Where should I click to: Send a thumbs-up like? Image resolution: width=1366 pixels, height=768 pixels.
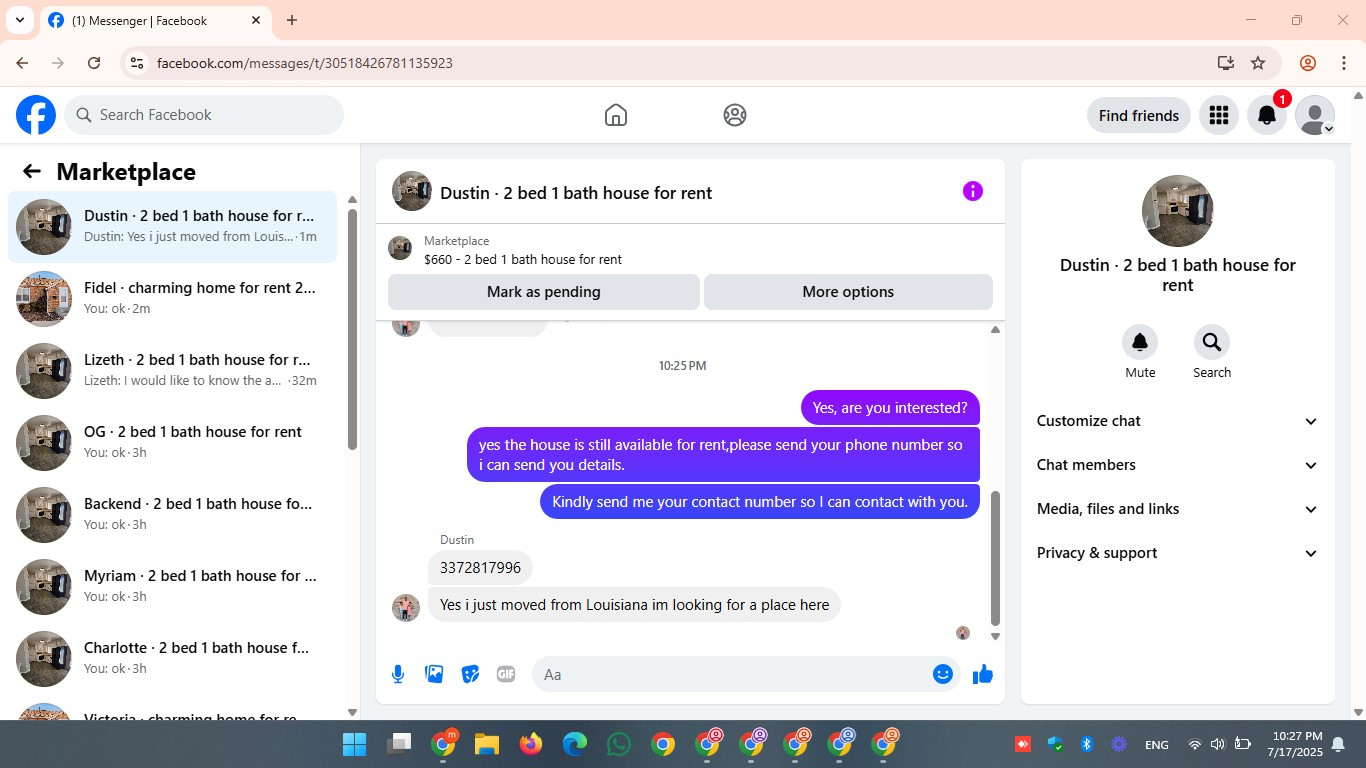983,674
